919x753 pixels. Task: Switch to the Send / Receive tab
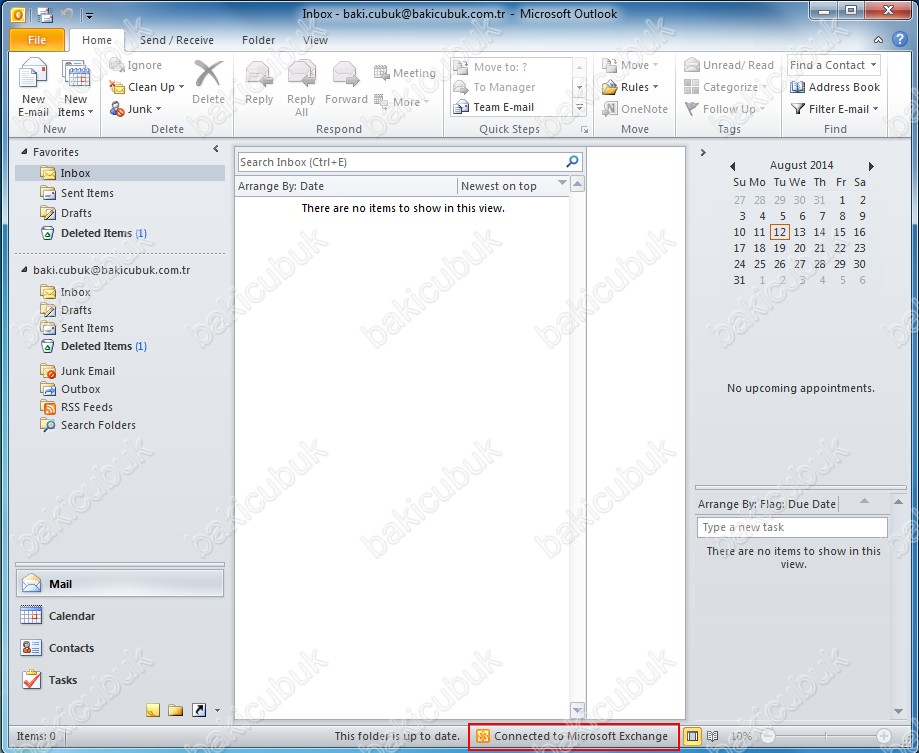[176, 40]
